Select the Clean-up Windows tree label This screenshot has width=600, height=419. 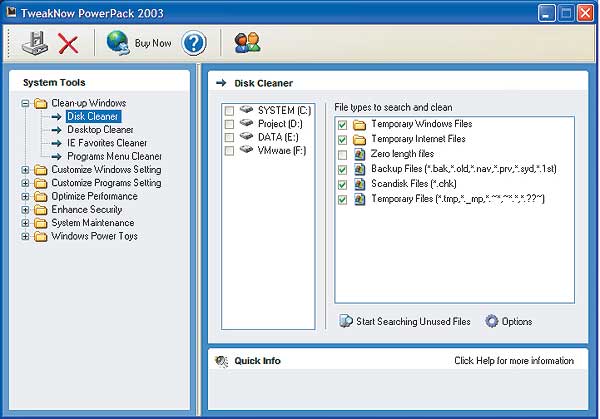pos(89,103)
